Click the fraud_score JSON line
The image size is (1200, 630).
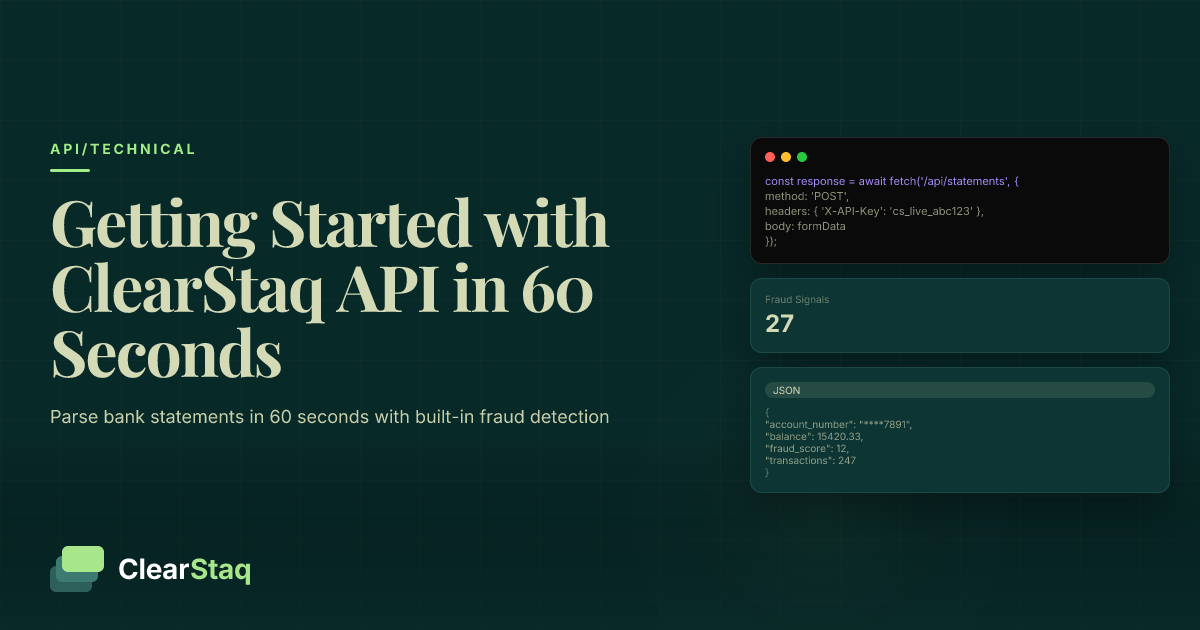[807, 449]
